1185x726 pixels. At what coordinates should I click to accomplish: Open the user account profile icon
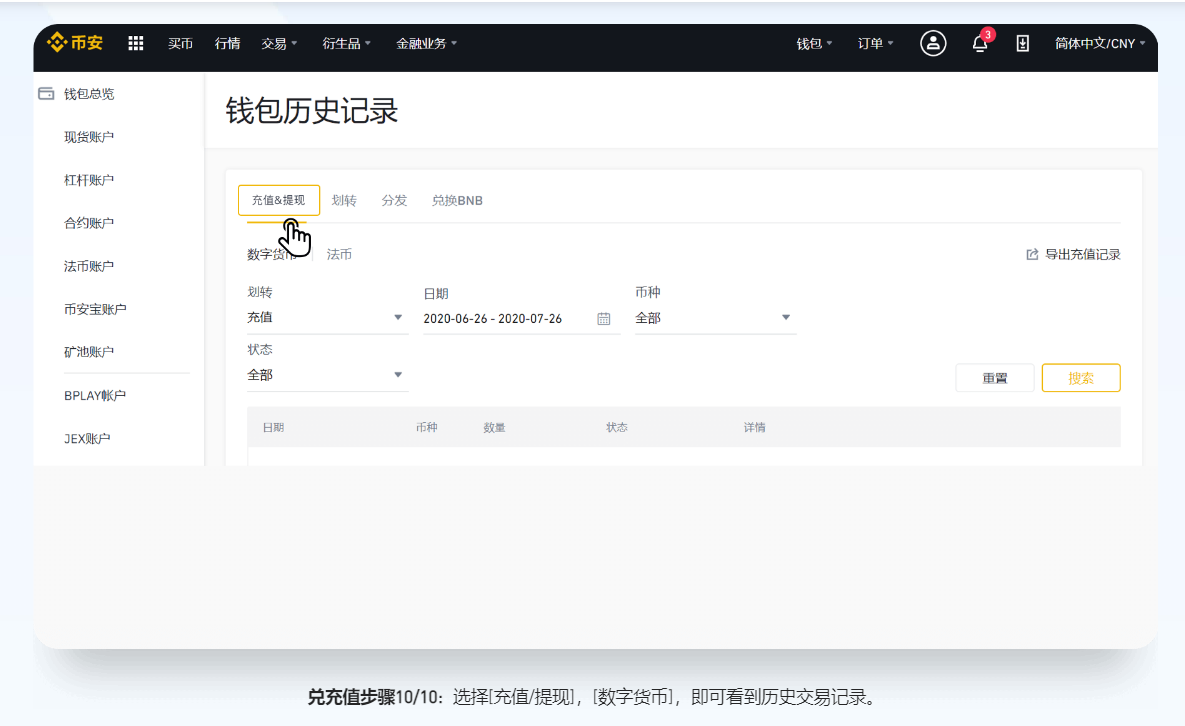pos(933,43)
